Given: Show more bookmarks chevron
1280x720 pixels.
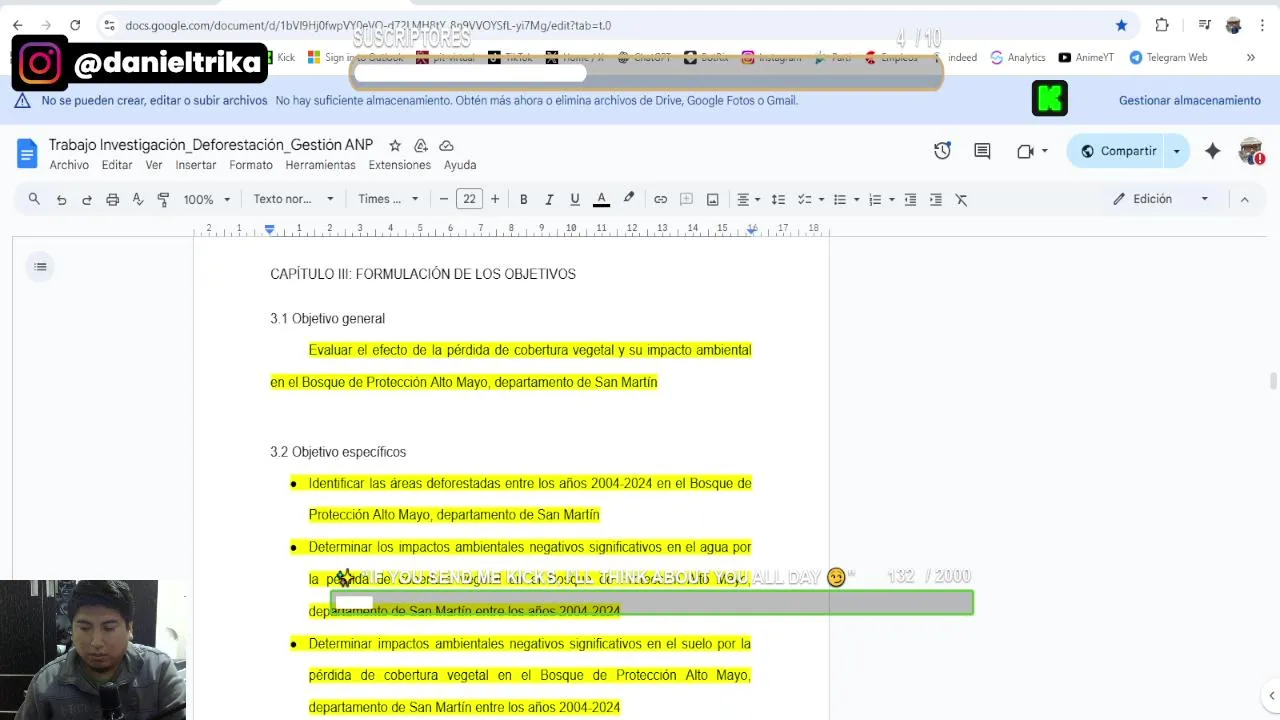Looking at the screenshot, I should pos(1250,57).
